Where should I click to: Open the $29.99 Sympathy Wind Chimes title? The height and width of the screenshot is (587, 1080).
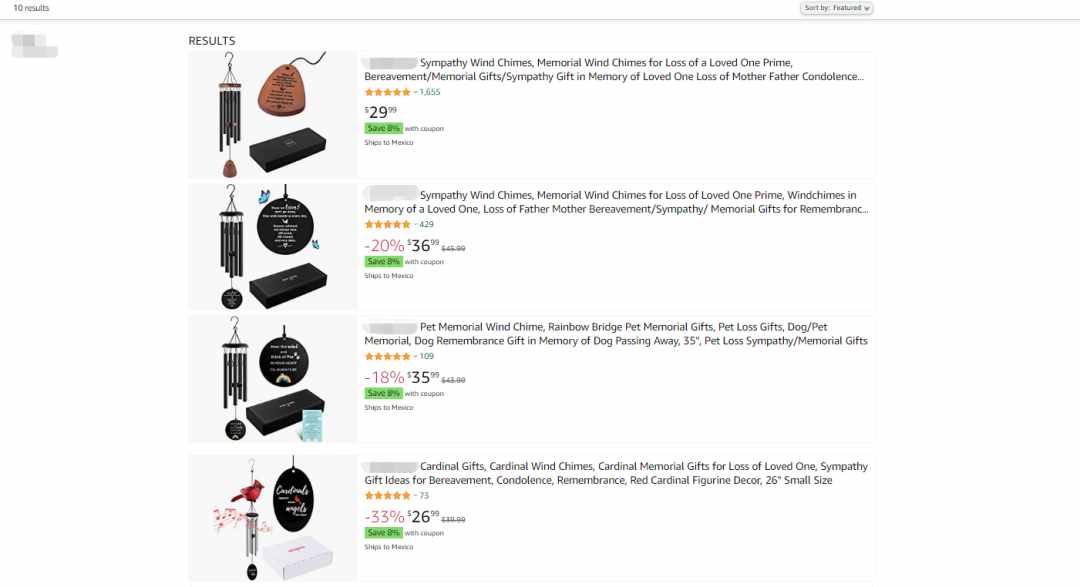pyautogui.click(x=614, y=70)
